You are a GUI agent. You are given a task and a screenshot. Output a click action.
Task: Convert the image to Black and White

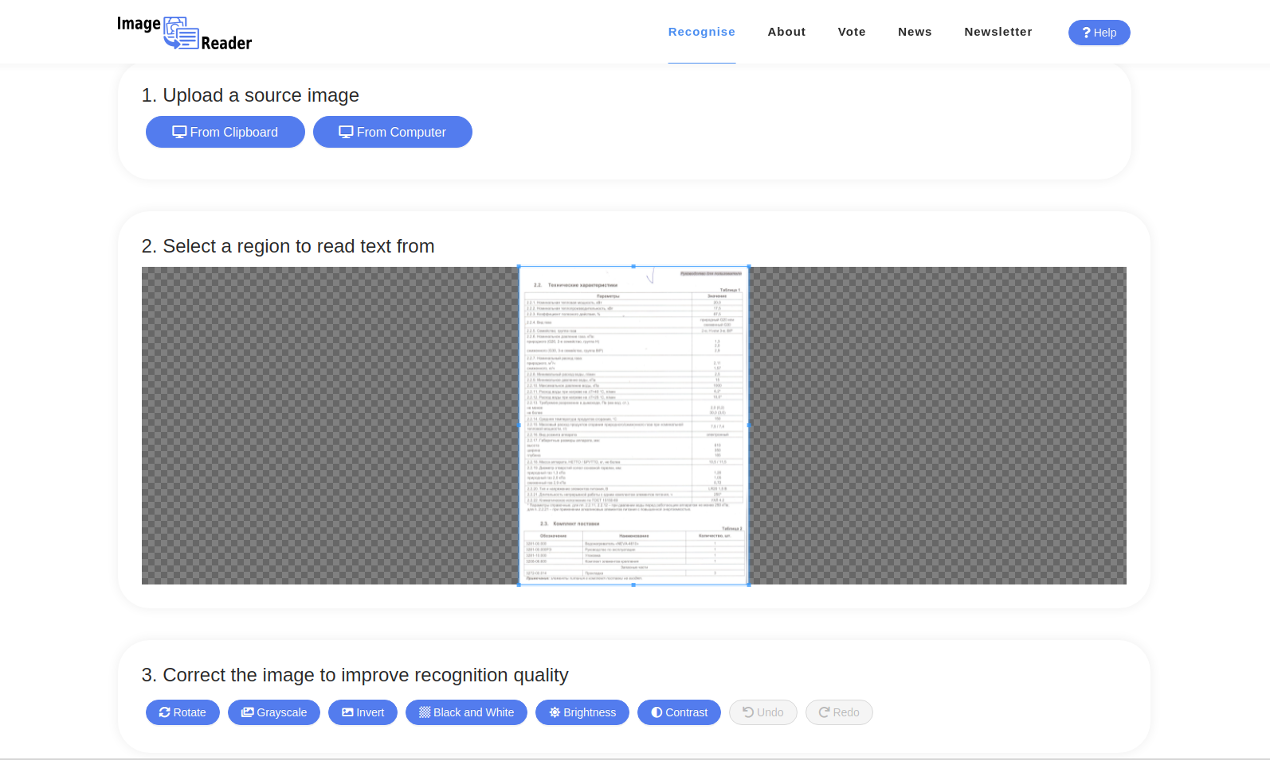pyautogui.click(x=466, y=712)
